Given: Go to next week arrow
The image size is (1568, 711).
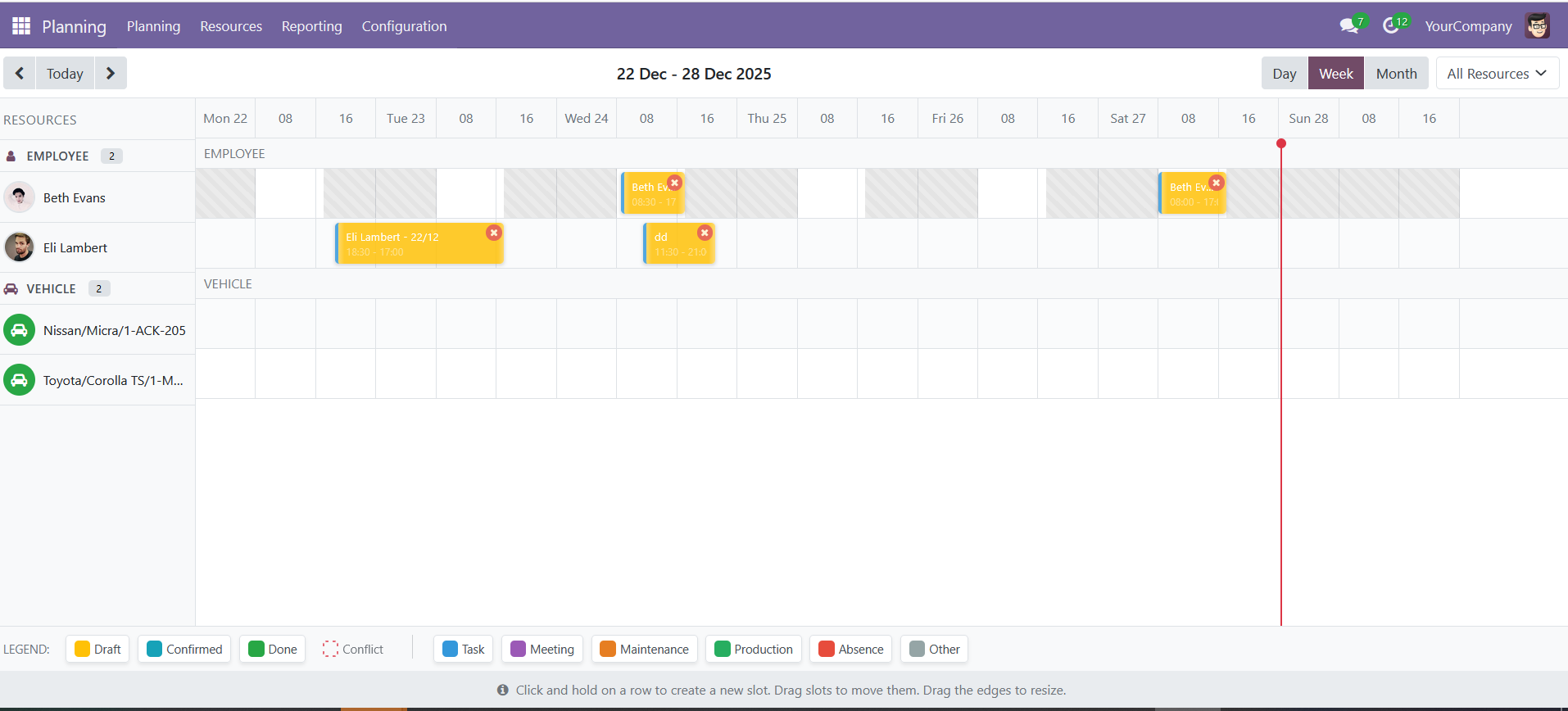Looking at the screenshot, I should click(x=111, y=74).
